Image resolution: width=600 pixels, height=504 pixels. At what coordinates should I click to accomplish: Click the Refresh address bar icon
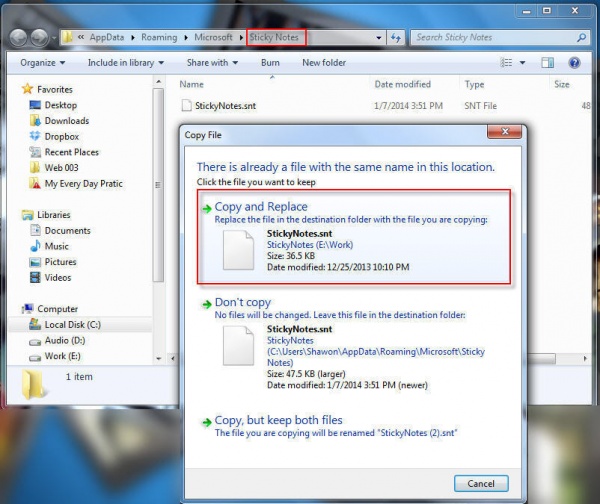pyautogui.click(x=396, y=38)
